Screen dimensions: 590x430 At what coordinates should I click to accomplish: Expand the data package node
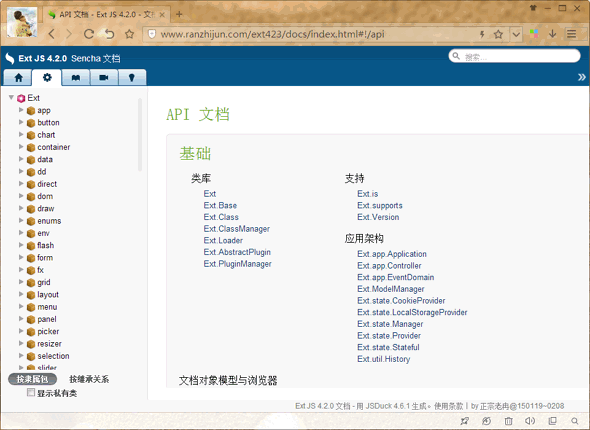[x=21, y=159]
